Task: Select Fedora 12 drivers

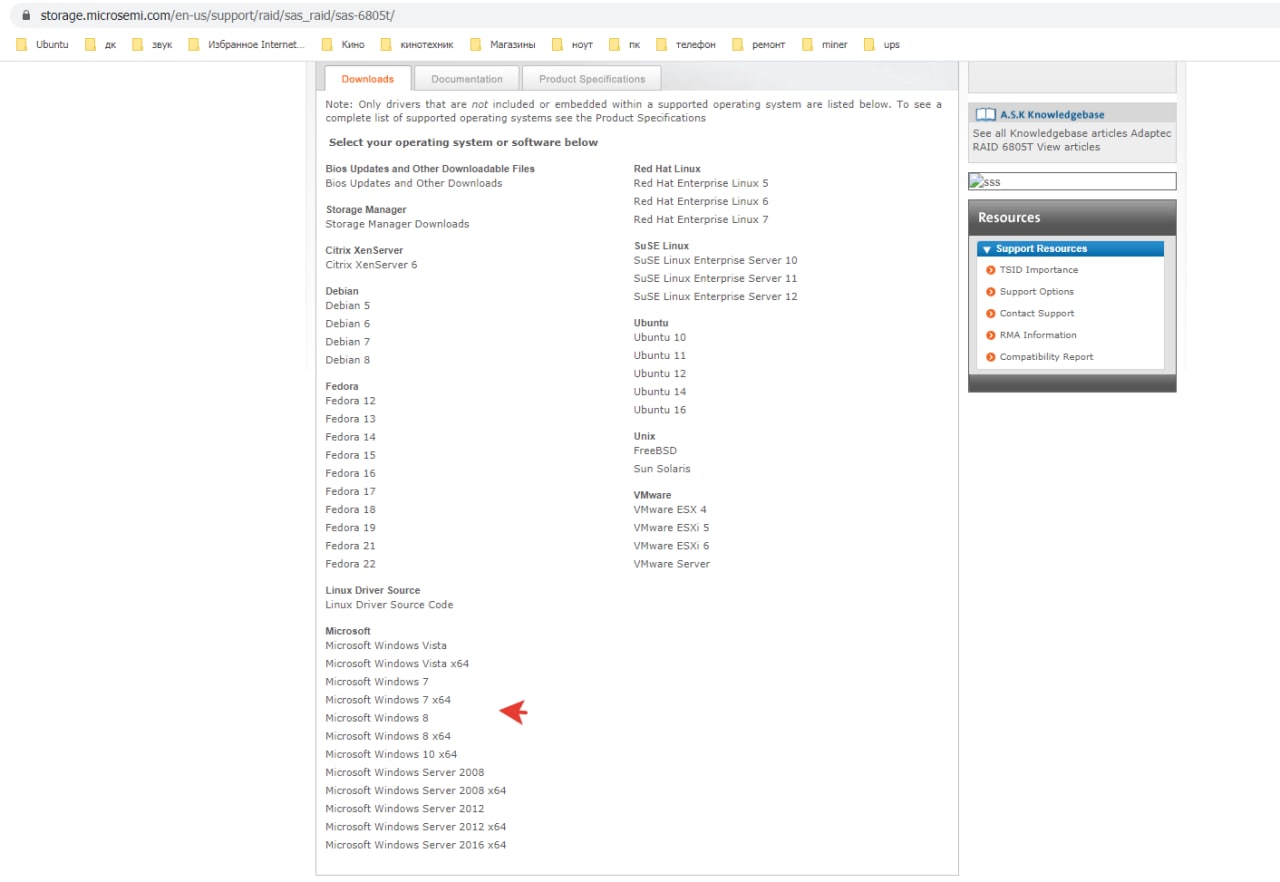Action: coord(350,401)
